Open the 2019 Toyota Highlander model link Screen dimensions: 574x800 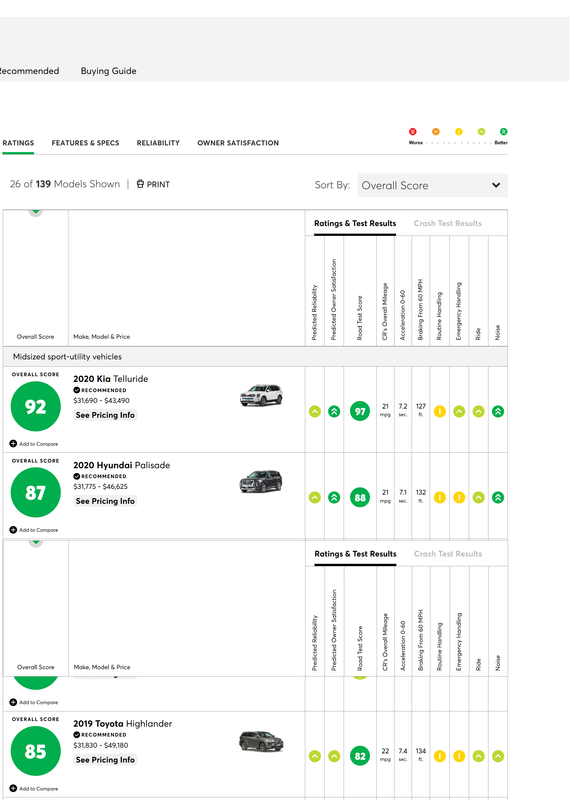point(122,724)
